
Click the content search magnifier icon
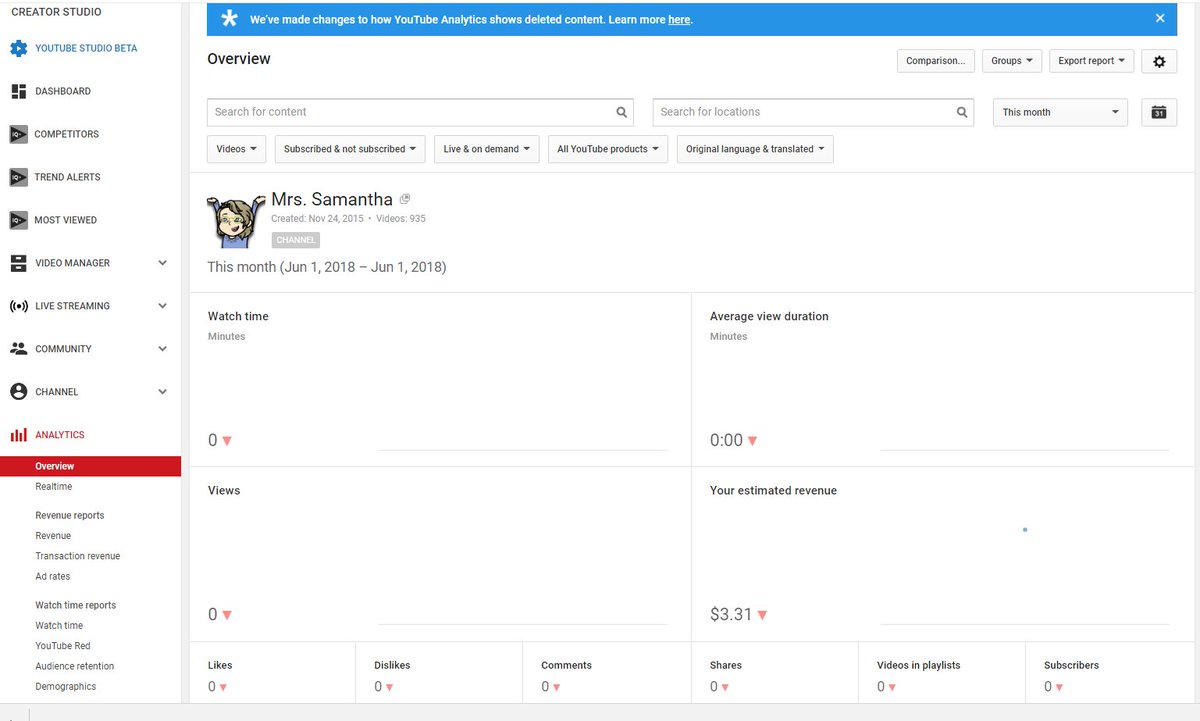tap(622, 112)
